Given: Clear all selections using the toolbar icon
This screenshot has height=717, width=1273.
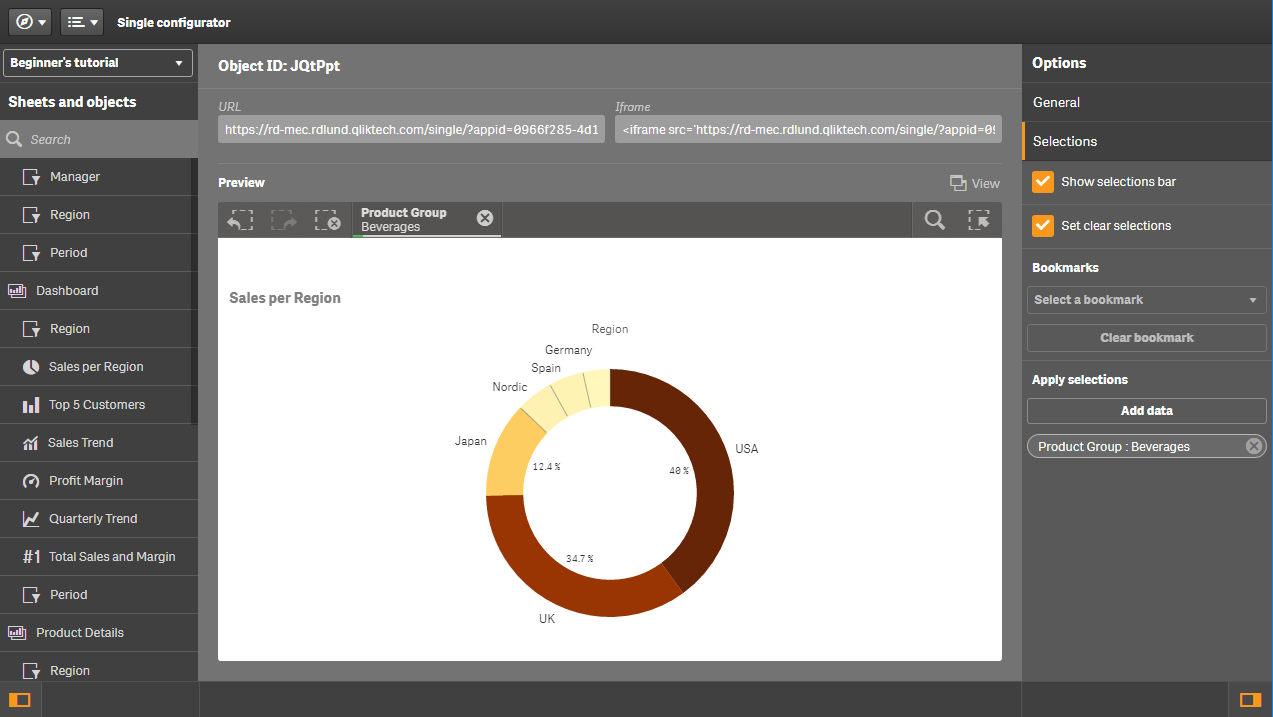Looking at the screenshot, I should coord(331,219).
